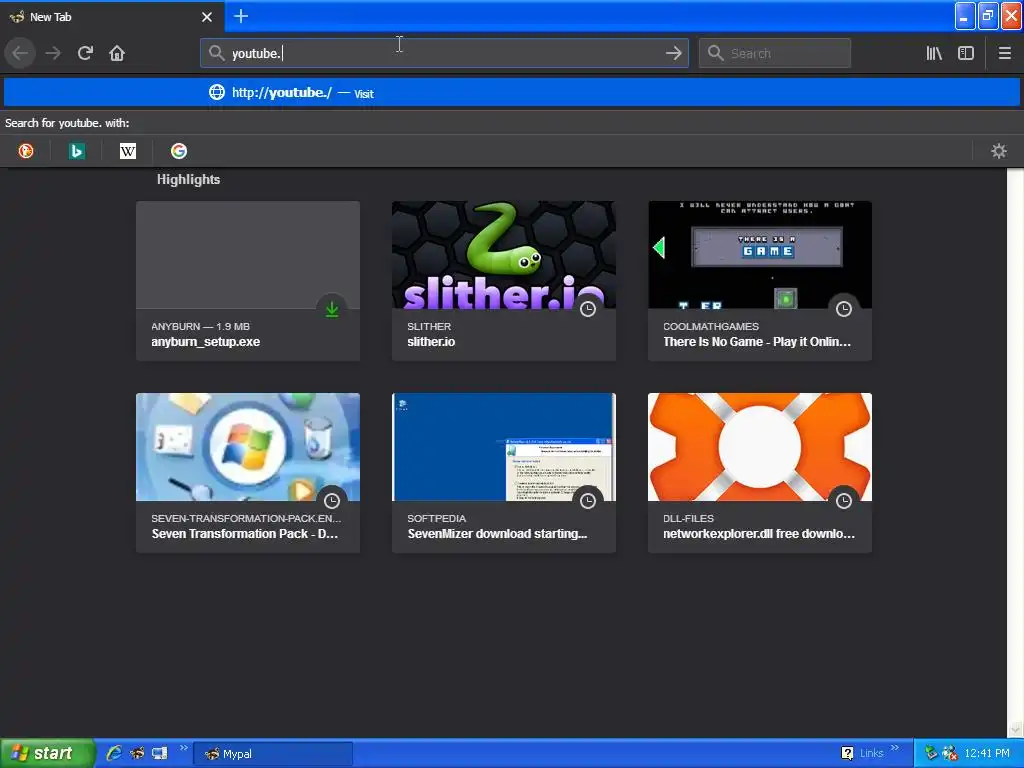Click the Forward navigation arrow
This screenshot has width=1024, height=768.
[x=53, y=53]
